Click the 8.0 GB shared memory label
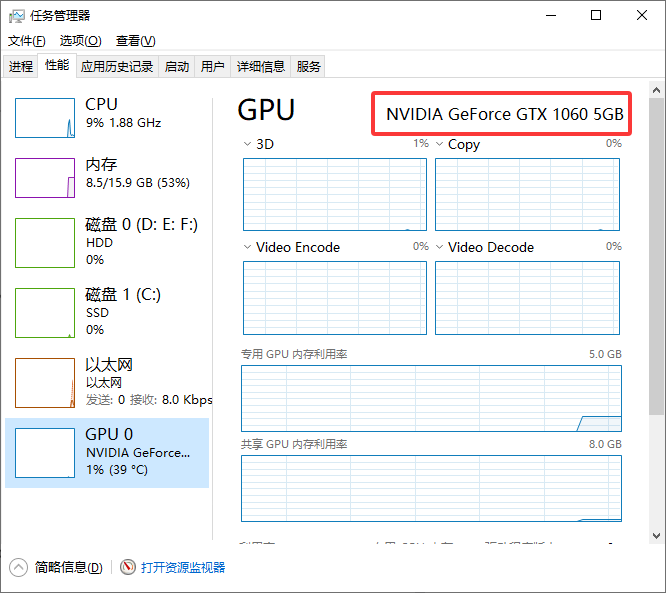 click(x=605, y=444)
